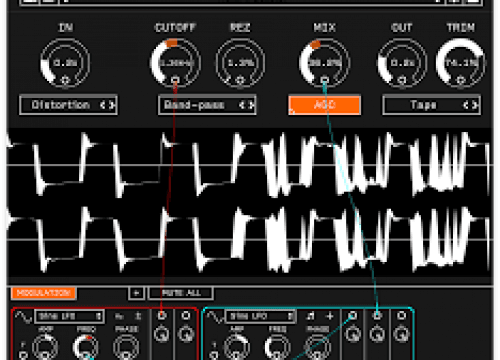Open the Distortion type selector
500x360 pixels.
pos(68,105)
